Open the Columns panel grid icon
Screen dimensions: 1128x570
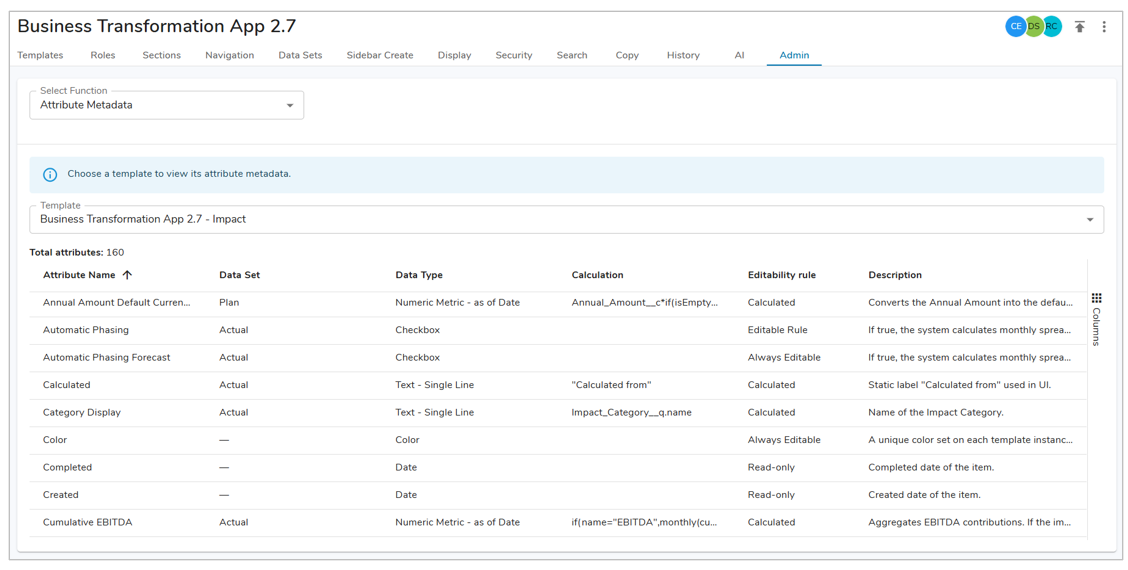tap(1096, 298)
